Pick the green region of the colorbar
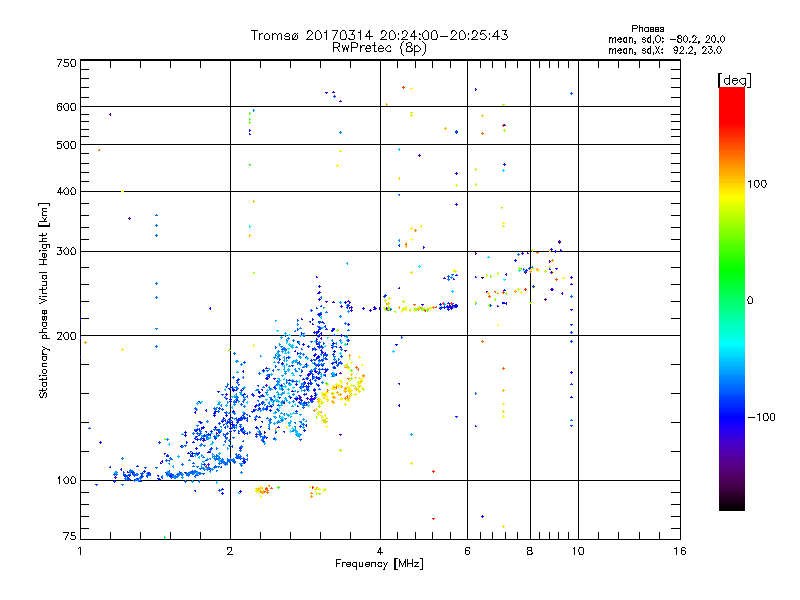 tap(732, 270)
